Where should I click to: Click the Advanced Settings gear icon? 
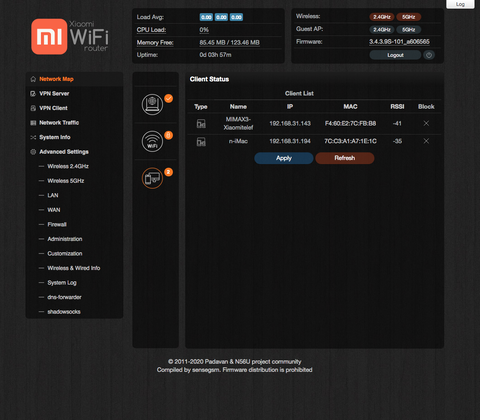pos(33,152)
